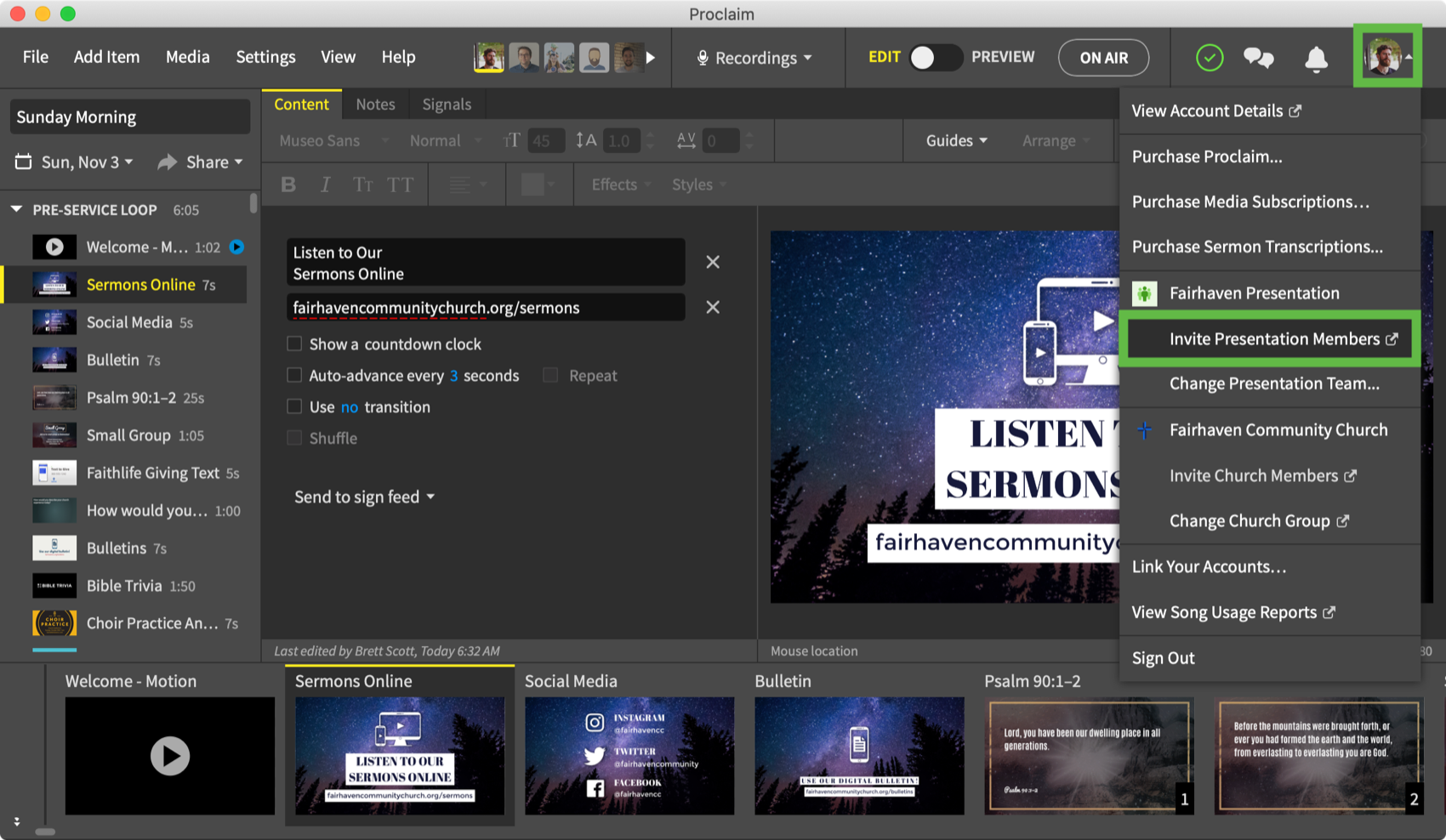1446x840 pixels.
Task: Open the Add Item menu
Action: click(106, 57)
